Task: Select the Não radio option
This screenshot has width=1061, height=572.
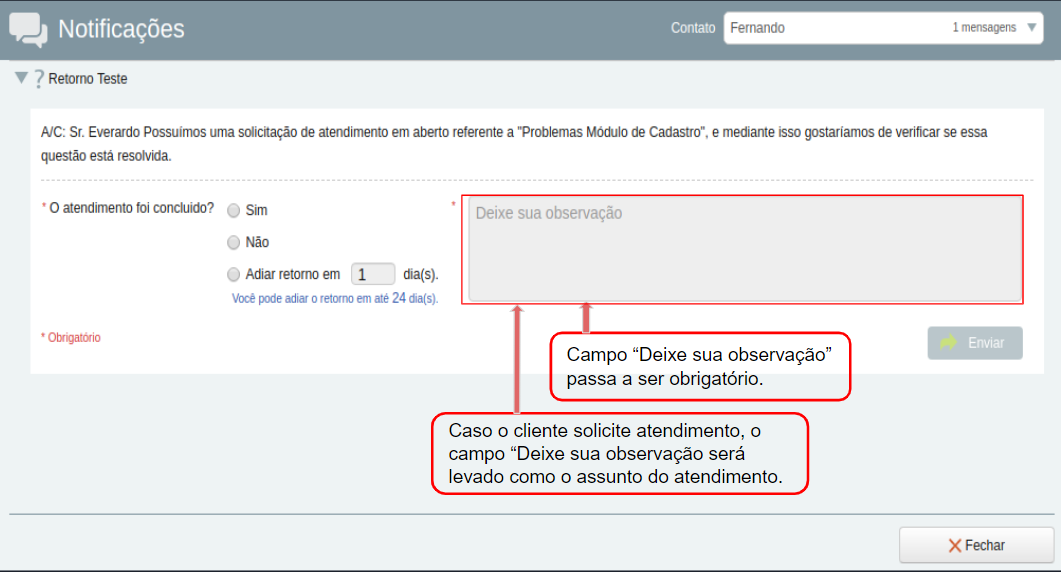Action: (233, 242)
